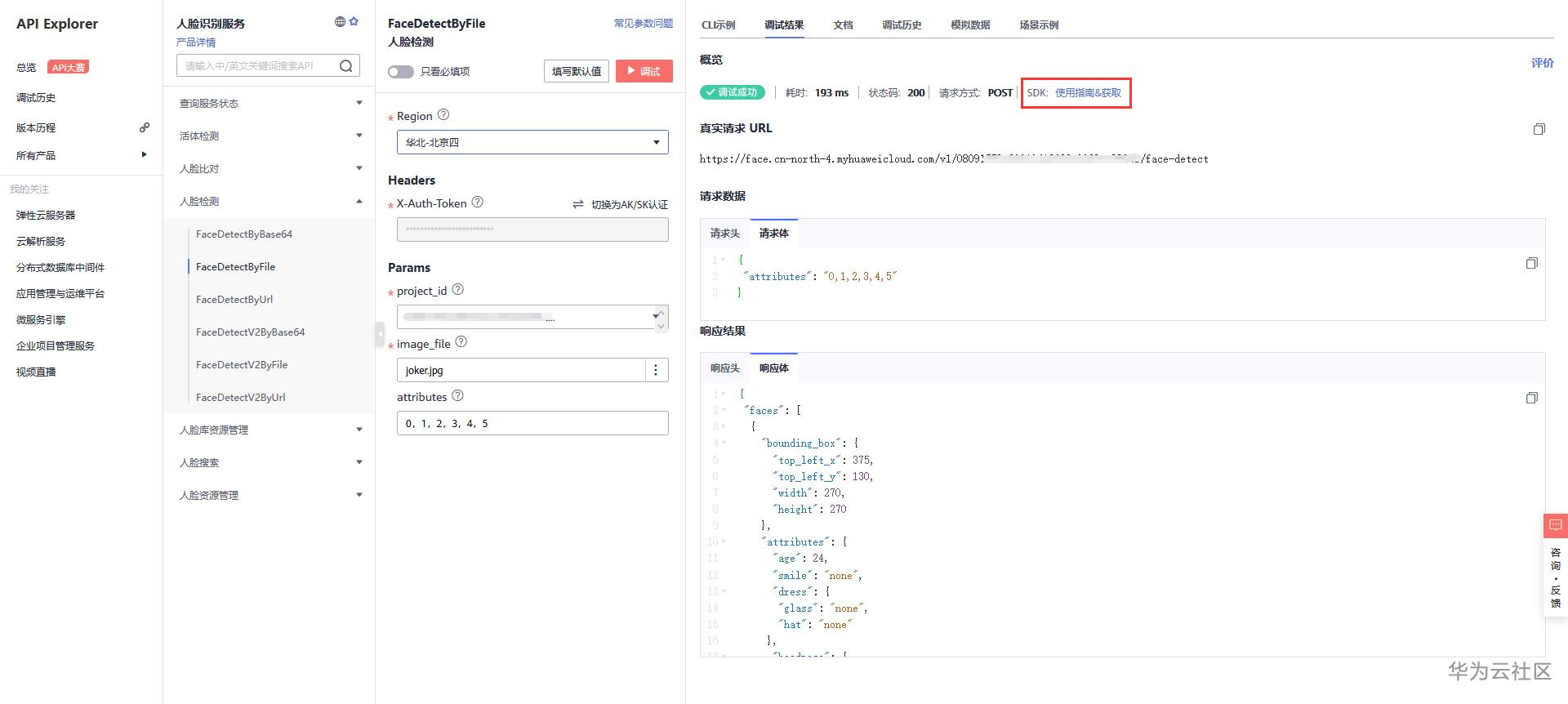Focus the API keyword search field
The height and width of the screenshot is (704, 1568).
pos(256,66)
